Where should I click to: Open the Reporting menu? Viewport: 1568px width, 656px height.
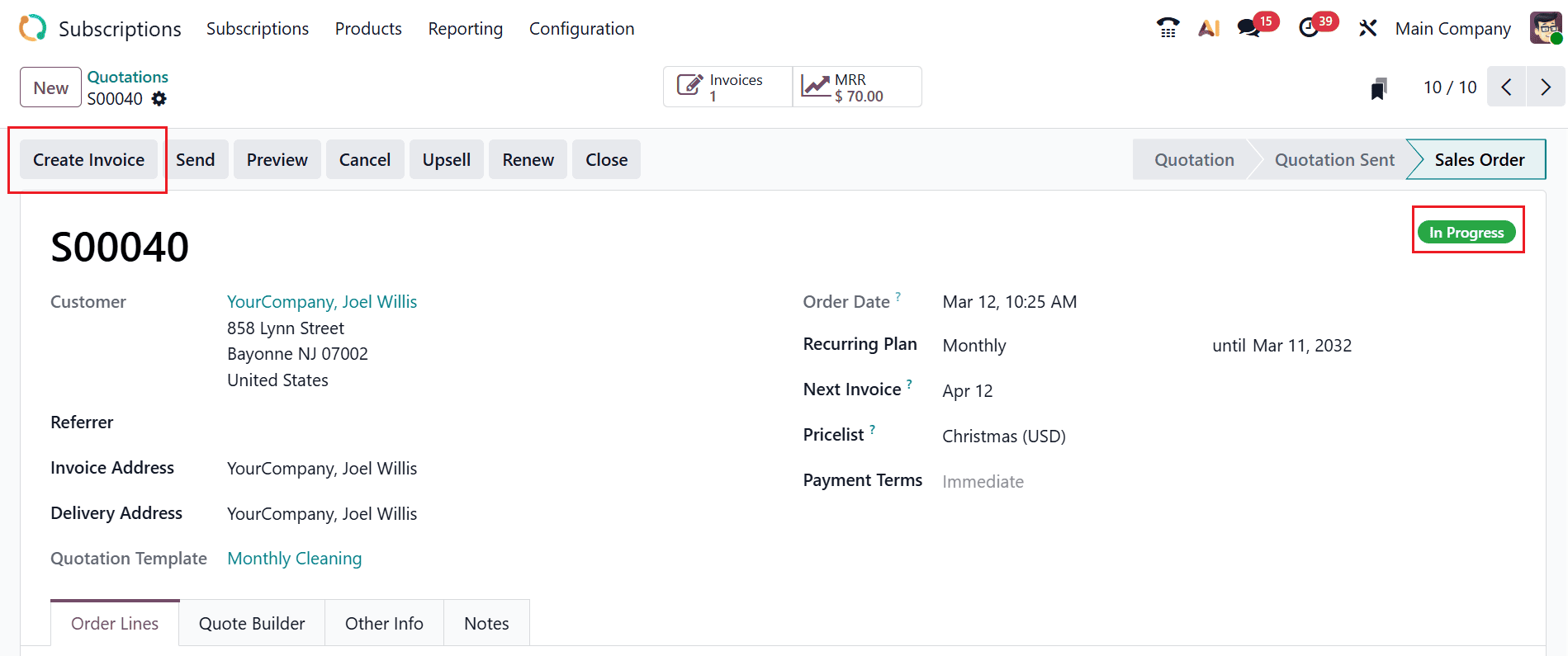tap(465, 29)
